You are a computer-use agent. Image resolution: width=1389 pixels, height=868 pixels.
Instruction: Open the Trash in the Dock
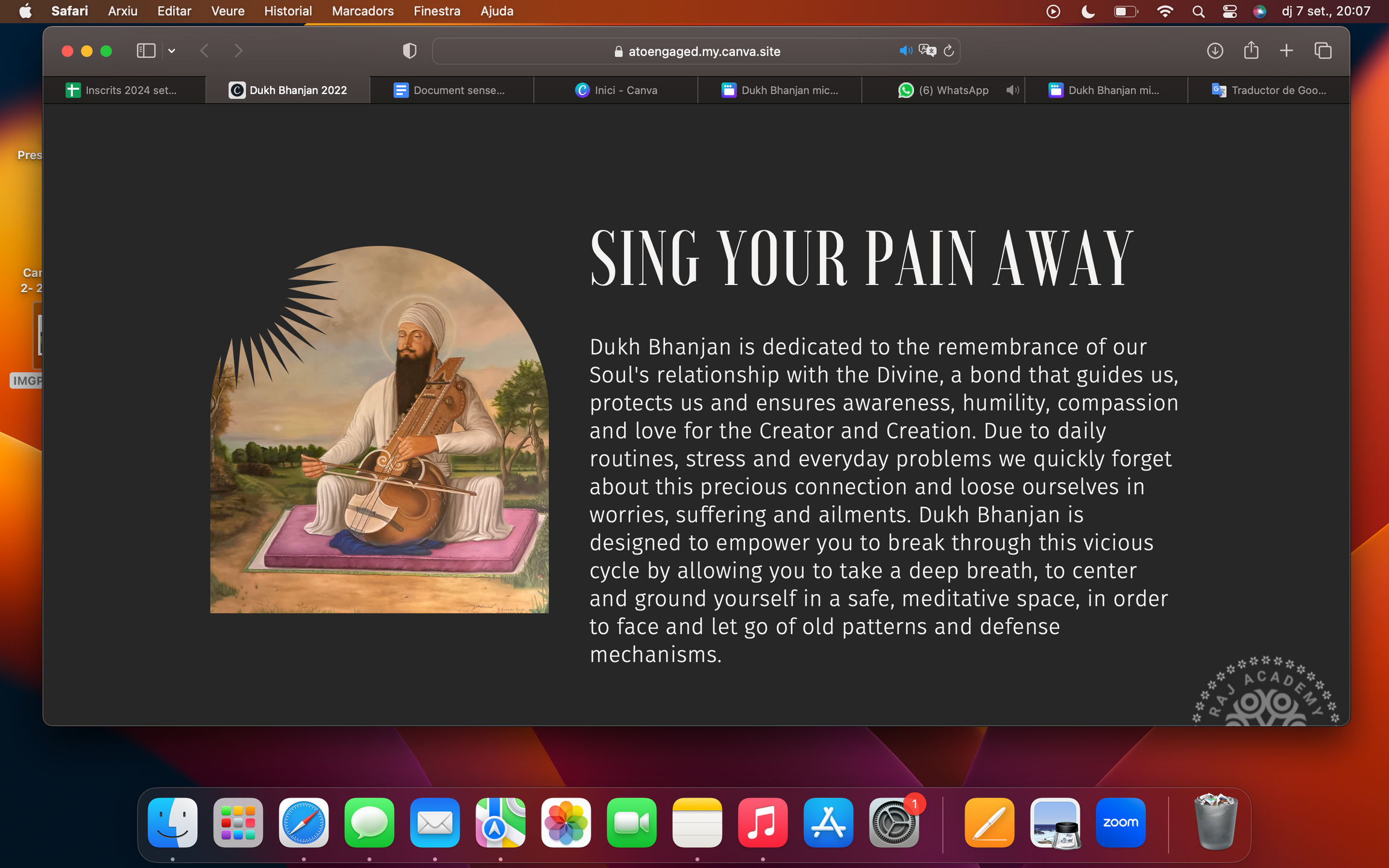coord(1216,823)
